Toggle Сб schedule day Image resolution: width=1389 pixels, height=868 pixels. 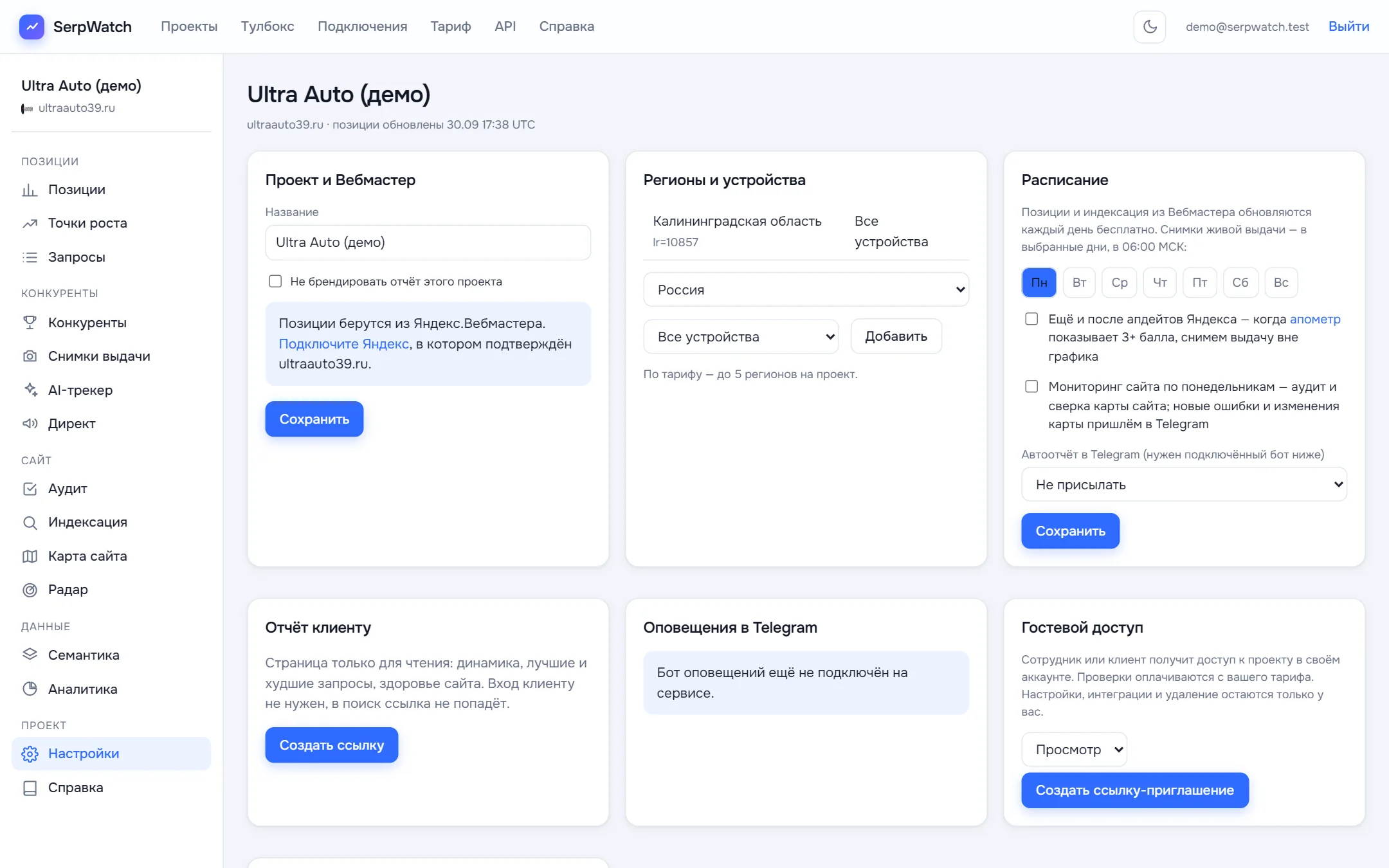1240,282
